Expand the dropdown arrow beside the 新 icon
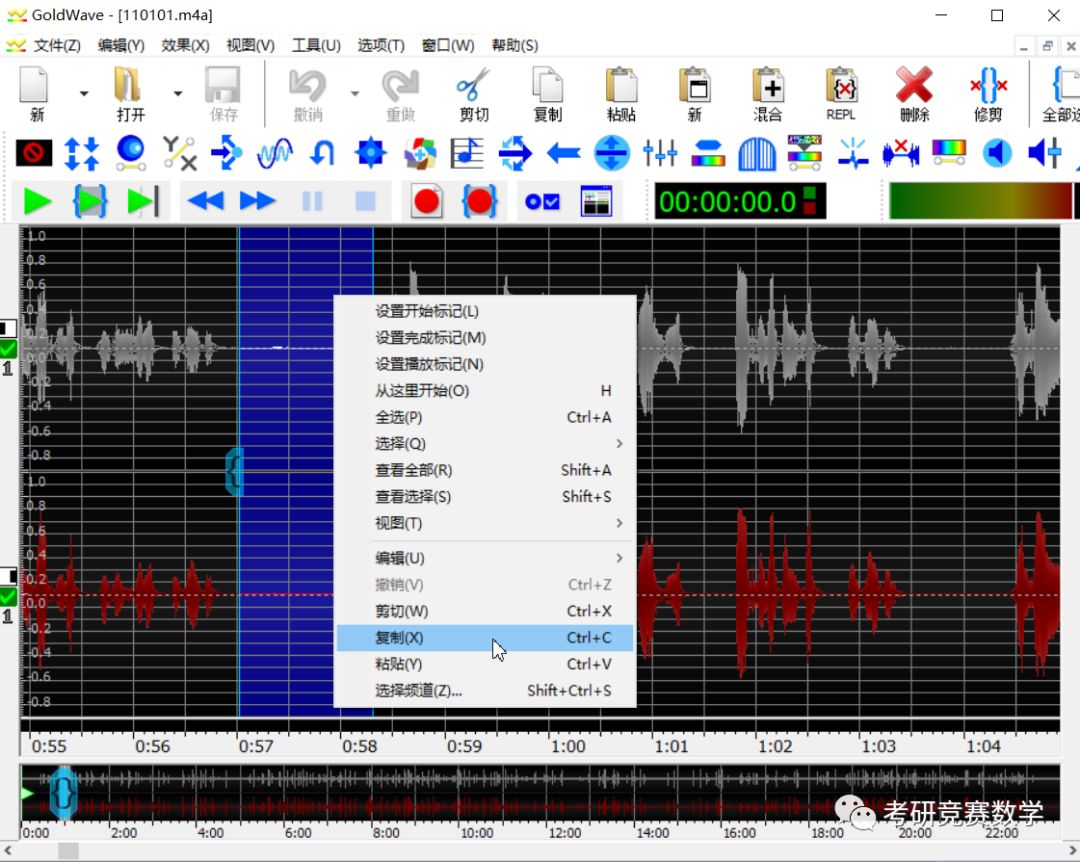The width and height of the screenshot is (1080, 862). [84, 93]
